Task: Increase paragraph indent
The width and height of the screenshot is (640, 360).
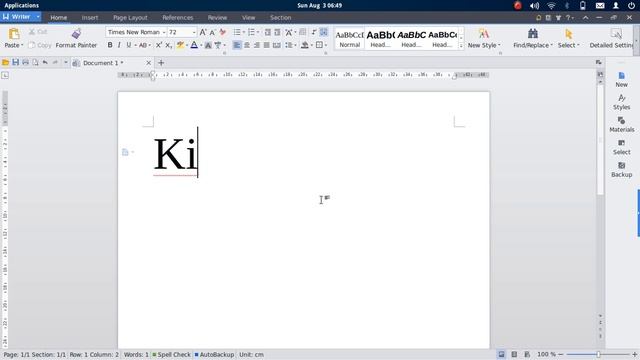Action: pos(278,32)
